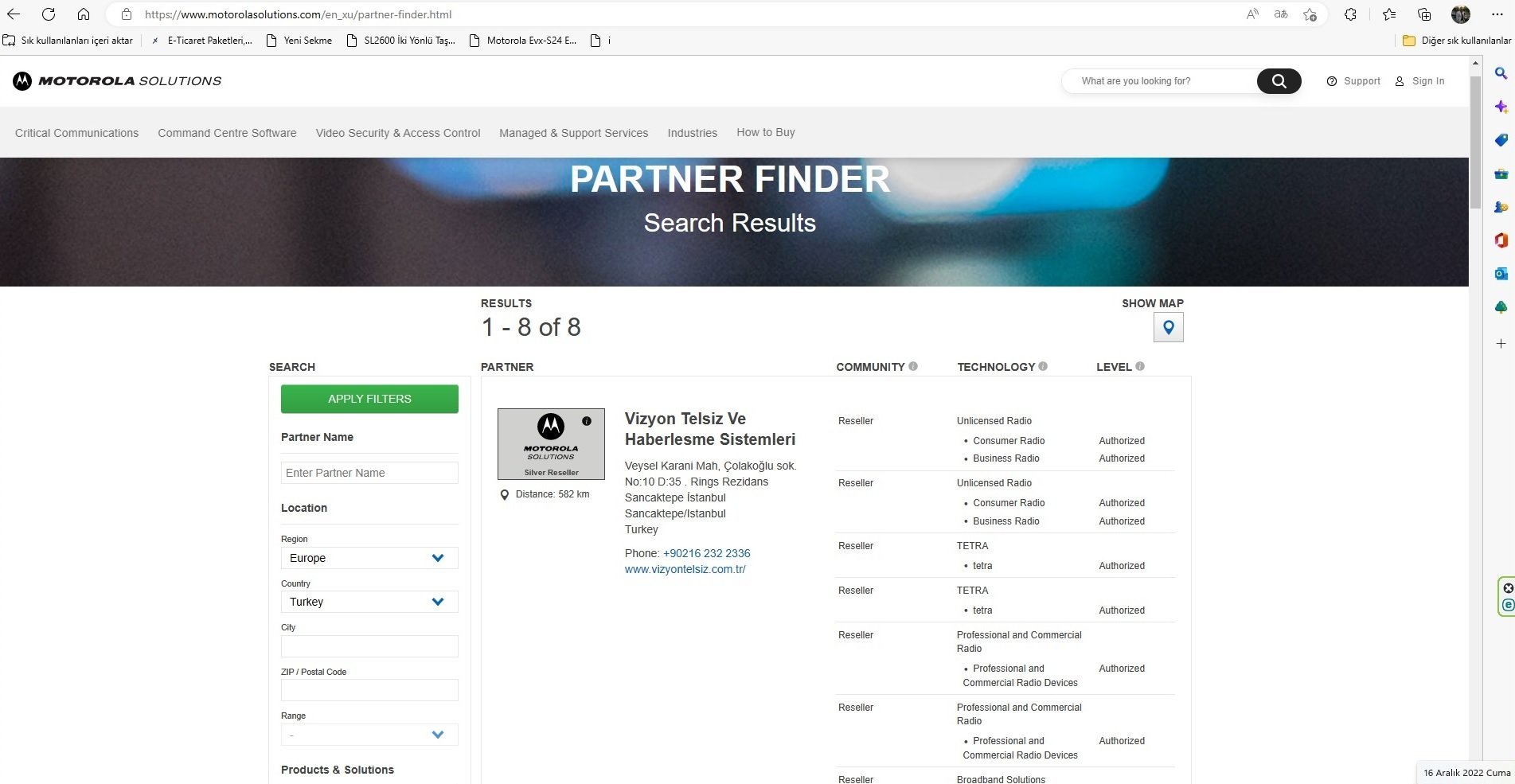
Task: Click the black search magnifier button
Action: [1279, 81]
